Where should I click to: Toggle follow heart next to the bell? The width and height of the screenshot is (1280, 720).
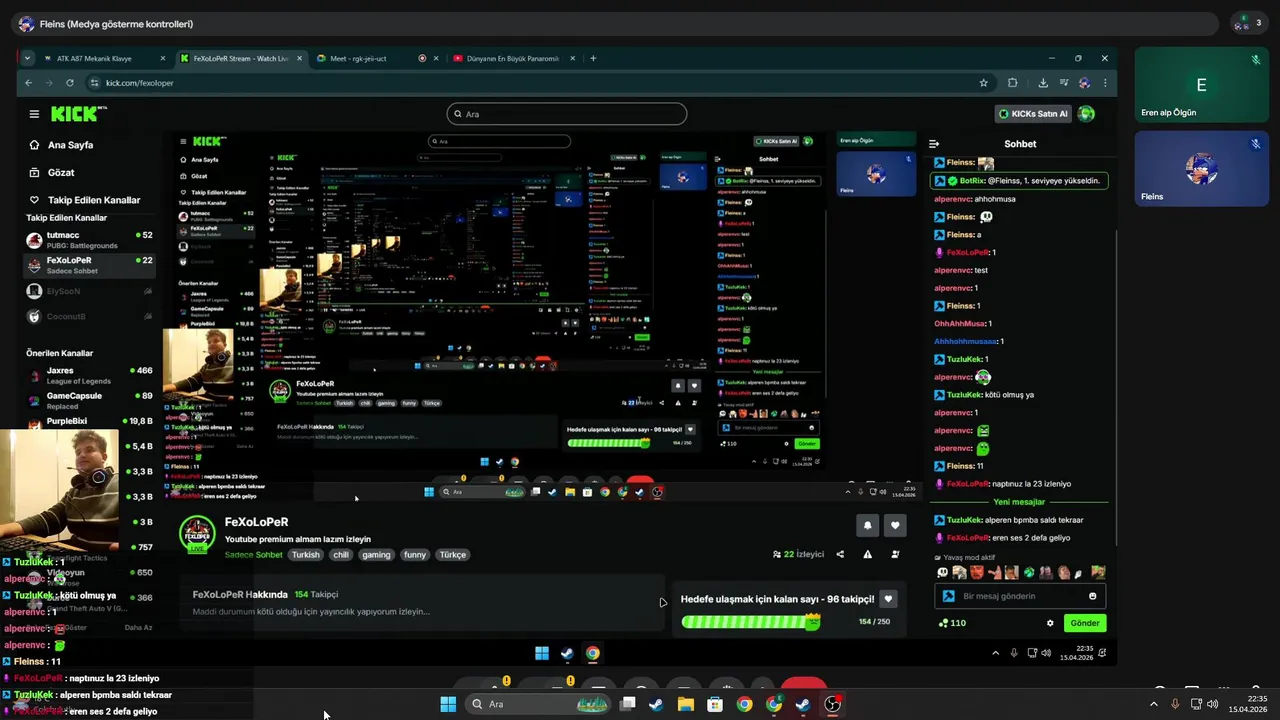[x=895, y=525]
